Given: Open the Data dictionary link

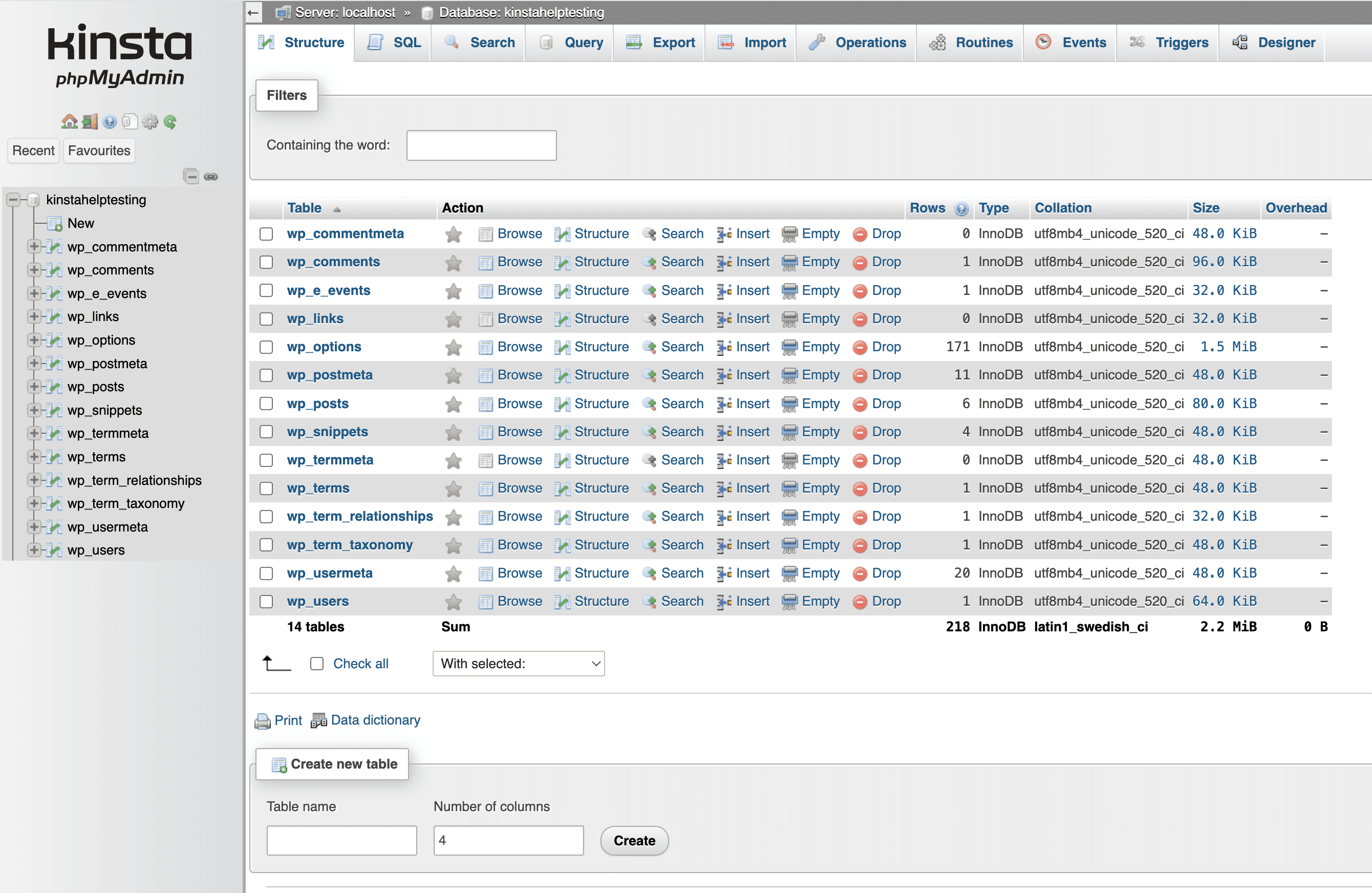Looking at the screenshot, I should (x=375, y=720).
